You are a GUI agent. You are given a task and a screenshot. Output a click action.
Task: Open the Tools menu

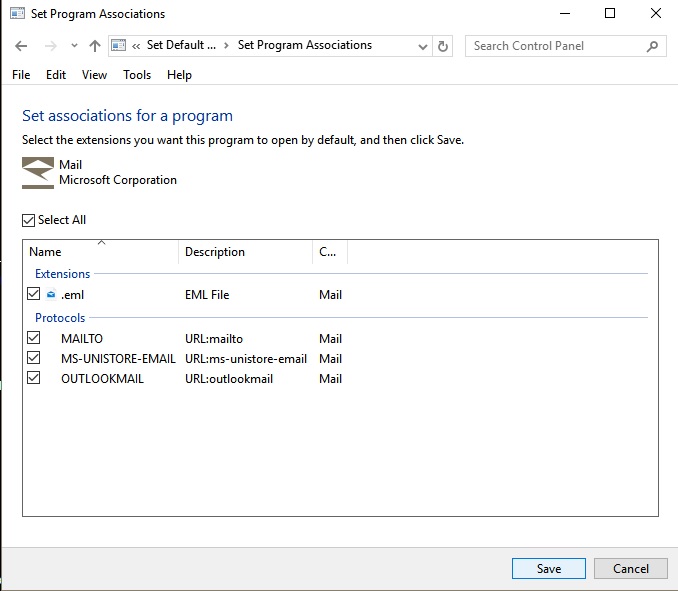137,75
